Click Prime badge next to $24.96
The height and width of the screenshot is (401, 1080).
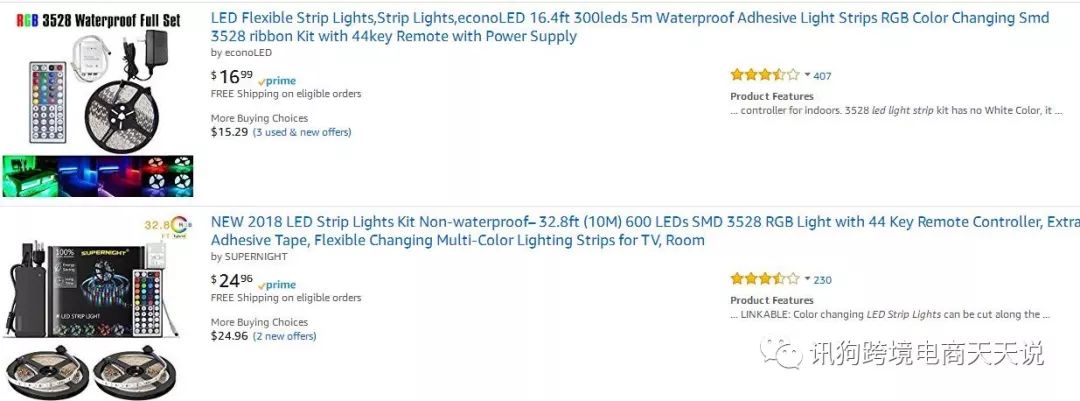click(x=277, y=285)
